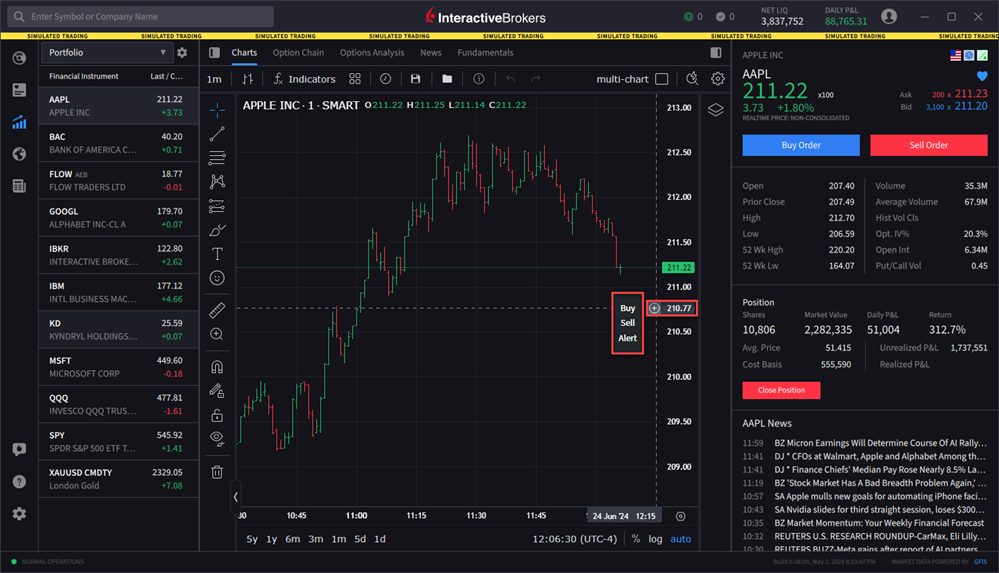The height and width of the screenshot is (573, 999).
Task: Toggle log scale mode
Action: pyautogui.click(x=656, y=539)
